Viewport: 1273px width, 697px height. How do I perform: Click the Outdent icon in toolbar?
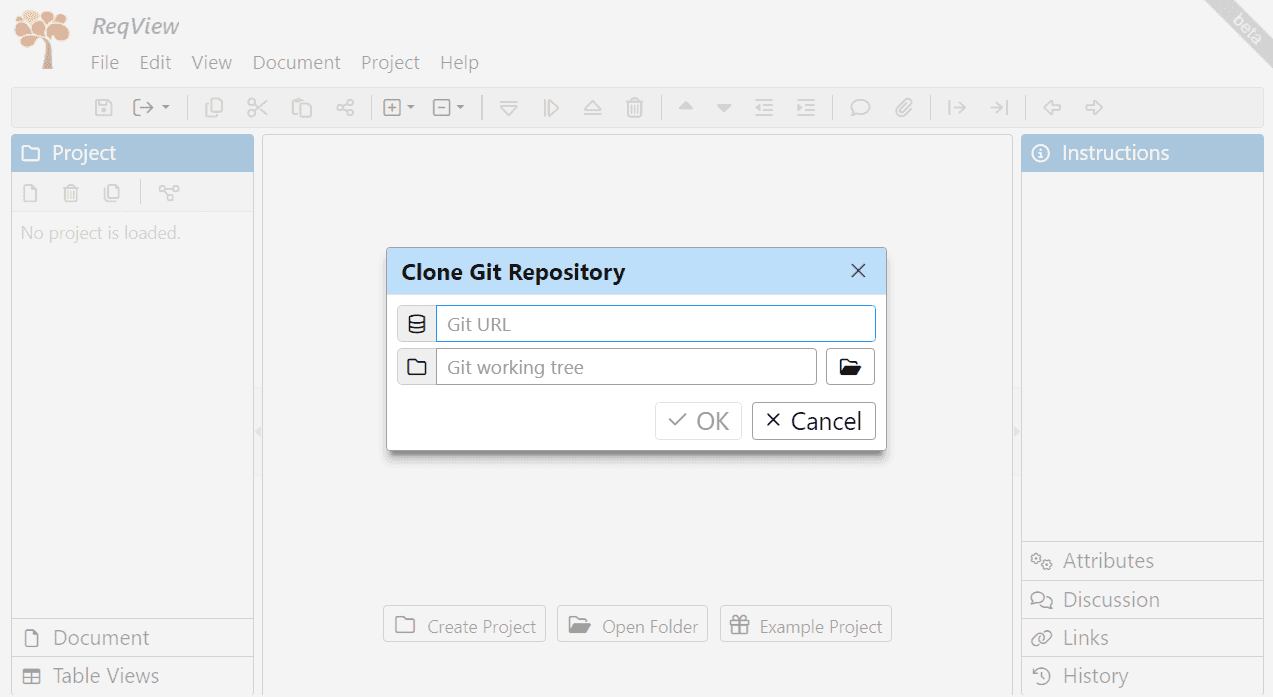pos(764,107)
